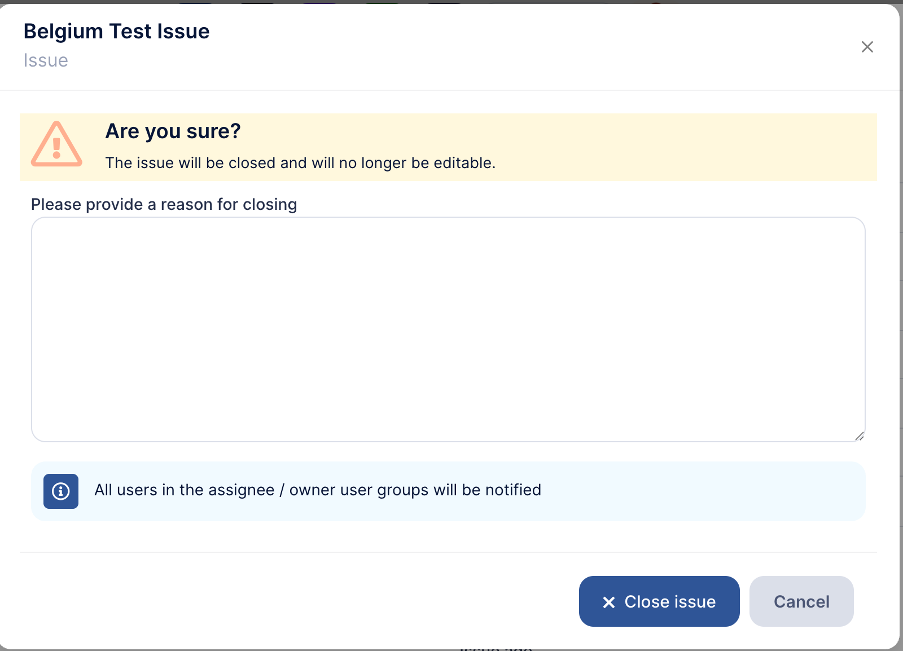The height and width of the screenshot is (652, 904).
Task: Click the 'Close issue' button label text
Action: pos(670,602)
